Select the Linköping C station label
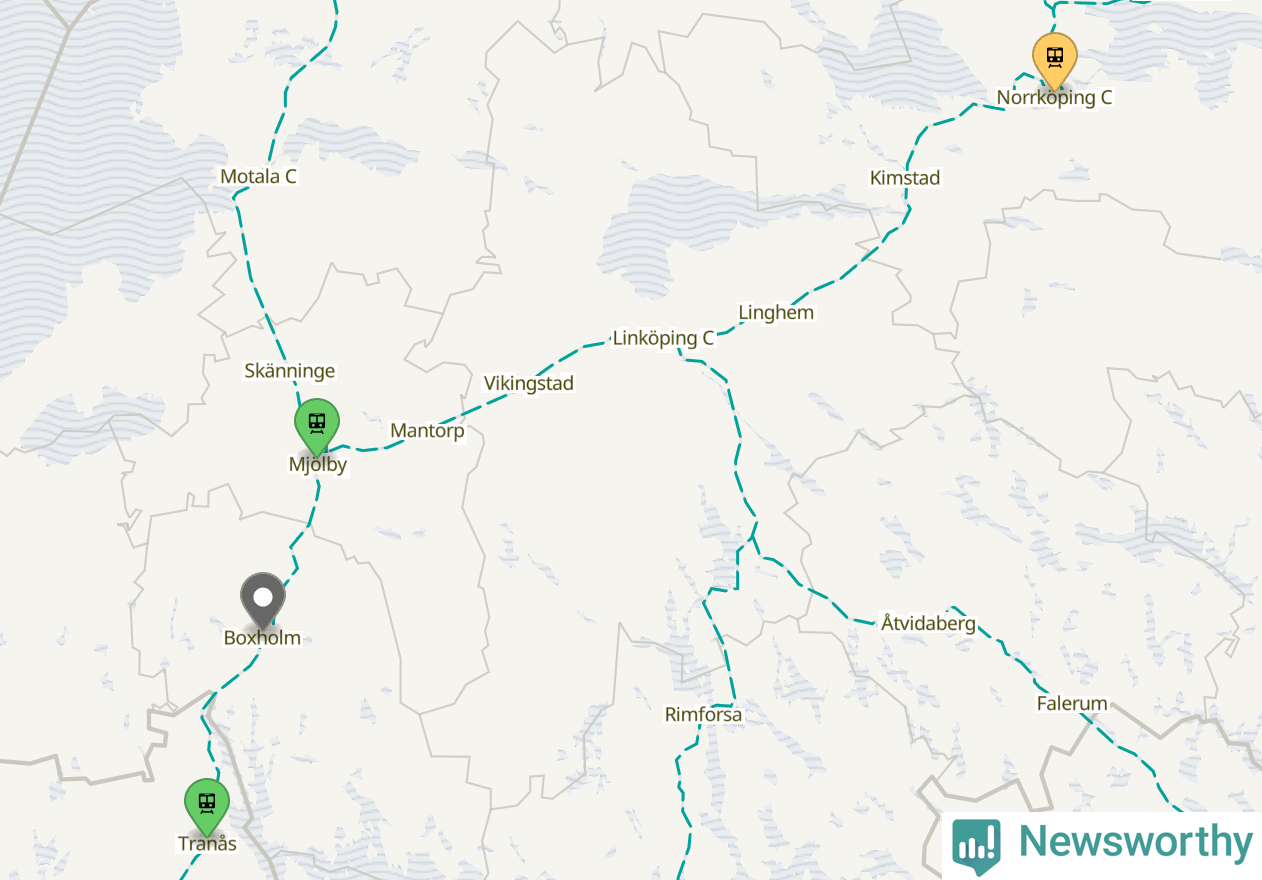 point(664,338)
